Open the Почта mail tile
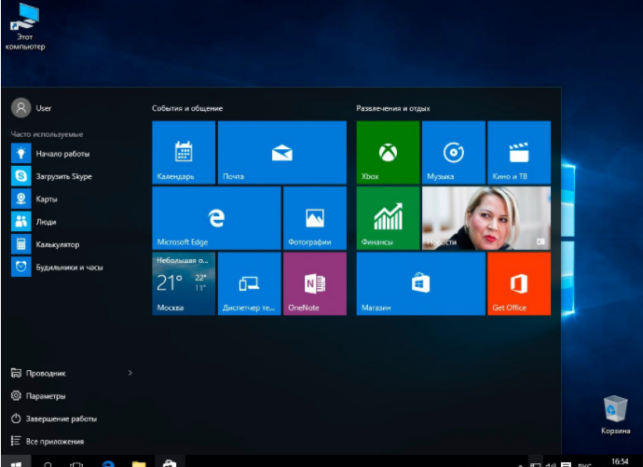 (x=282, y=152)
